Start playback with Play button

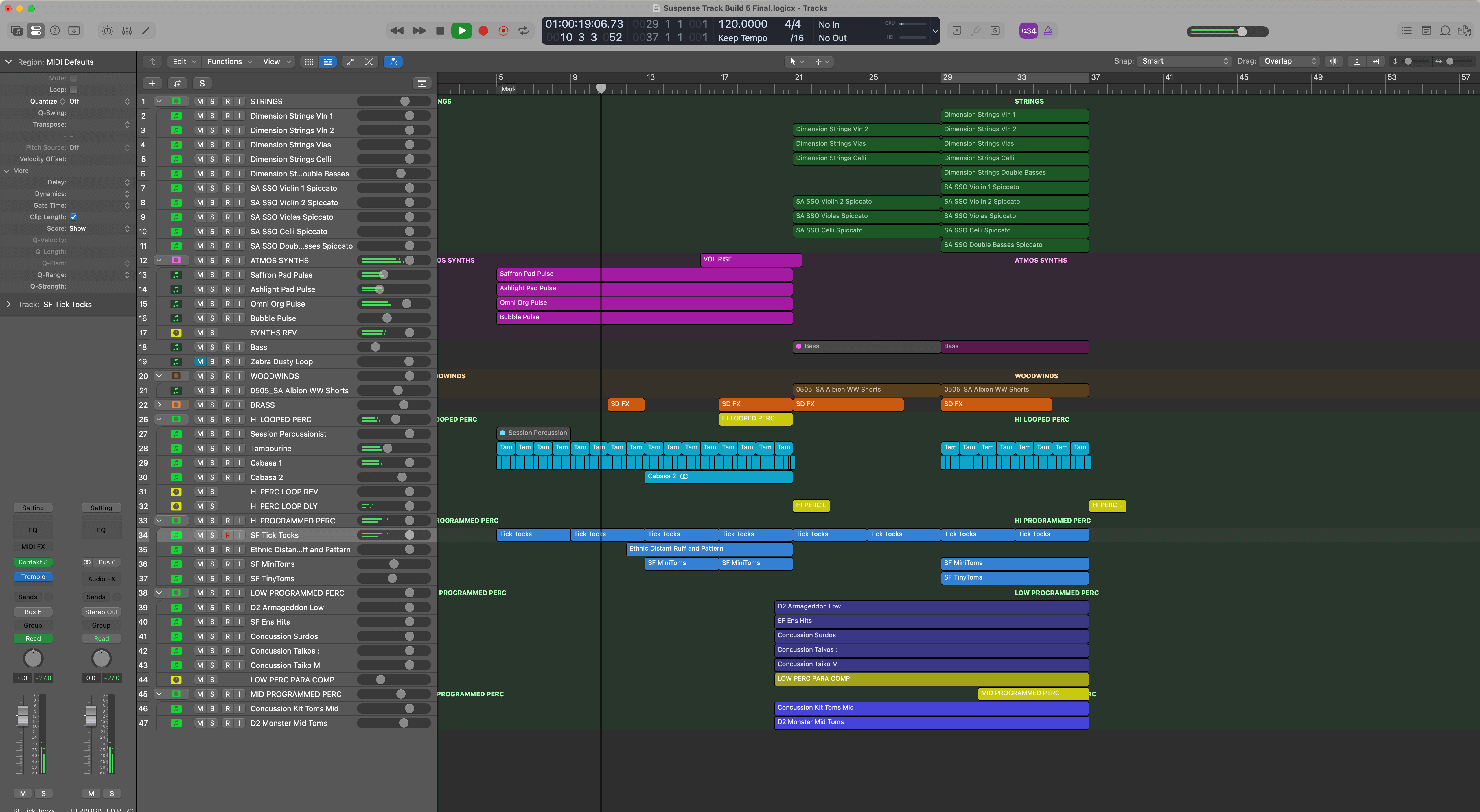click(461, 31)
